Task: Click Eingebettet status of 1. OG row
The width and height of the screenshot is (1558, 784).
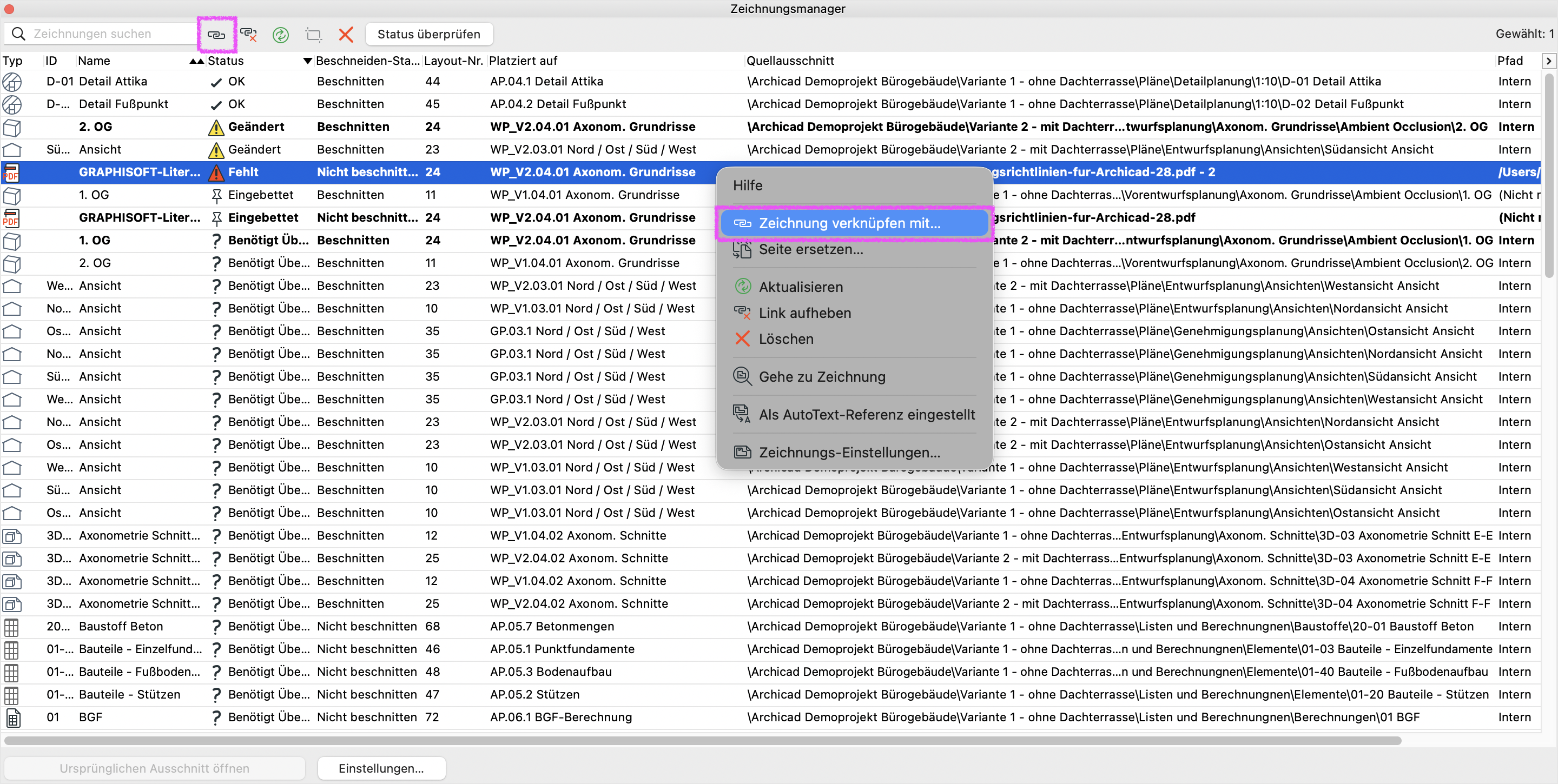Action: [261, 195]
